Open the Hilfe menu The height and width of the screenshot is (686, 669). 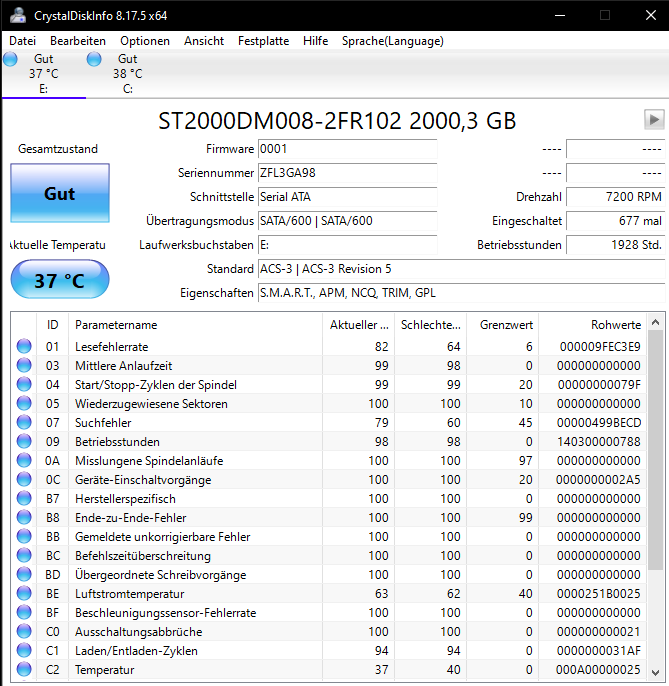315,41
